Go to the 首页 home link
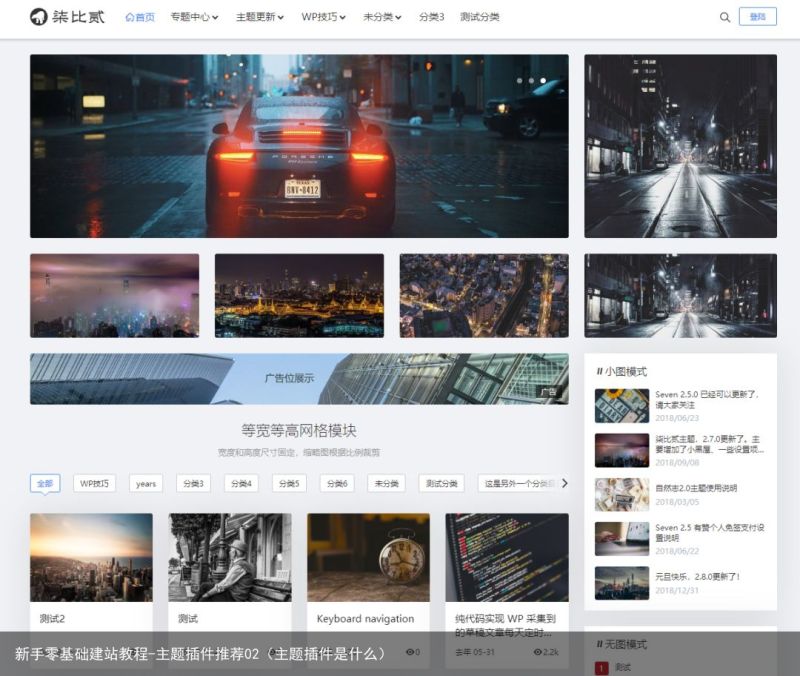Image resolution: width=800 pixels, height=676 pixels. (140, 17)
